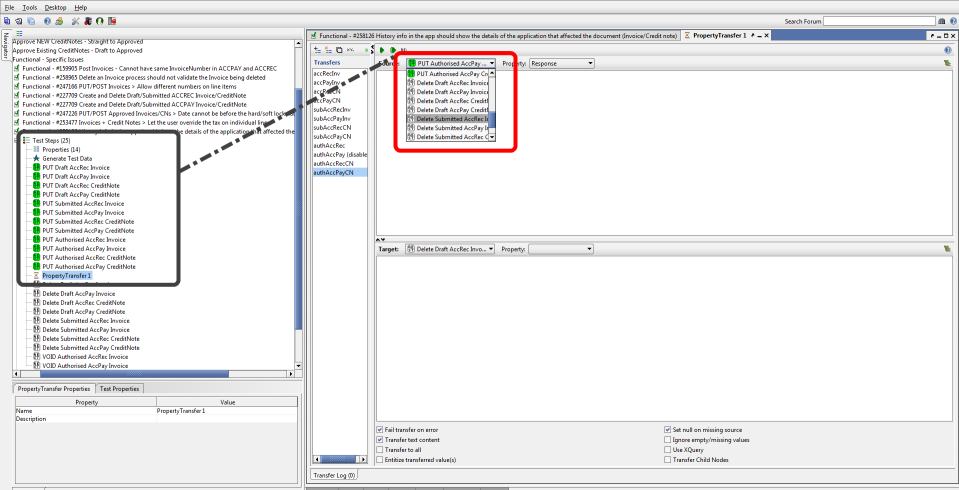Click the first main toolbar icon (new project)

[x=7, y=21]
